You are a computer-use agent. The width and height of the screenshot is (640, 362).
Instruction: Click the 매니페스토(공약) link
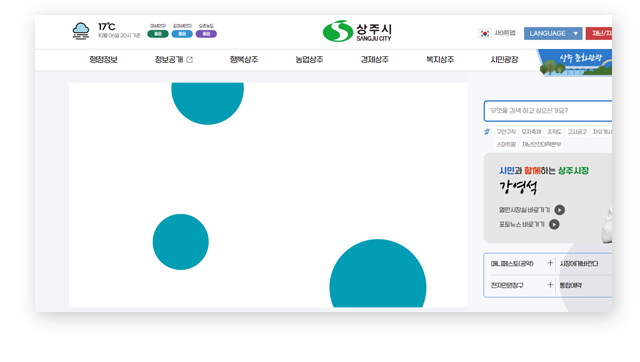pyautogui.click(x=512, y=264)
